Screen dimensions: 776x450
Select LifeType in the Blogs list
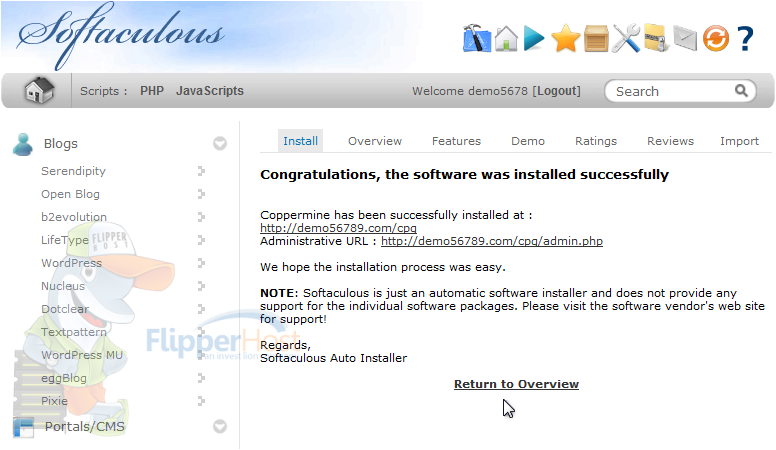click(64, 240)
